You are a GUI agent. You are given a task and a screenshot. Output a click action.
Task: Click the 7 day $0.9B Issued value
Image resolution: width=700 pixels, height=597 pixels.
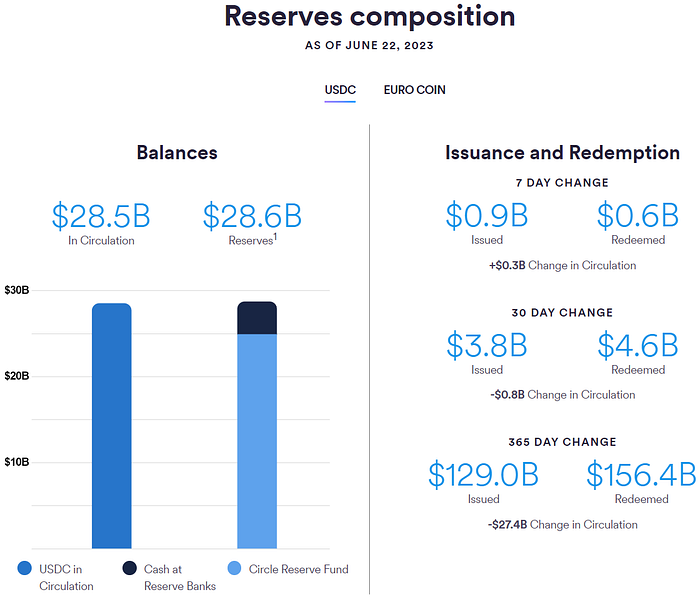click(x=486, y=216)
